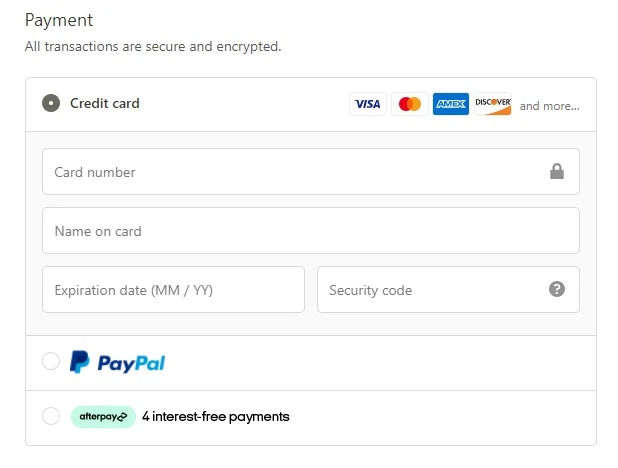Image resolution: width=618 pixels, height=468 pixels.
Task: Click the Expiration date (MM / YY) field
Action: tap(173, 290)
